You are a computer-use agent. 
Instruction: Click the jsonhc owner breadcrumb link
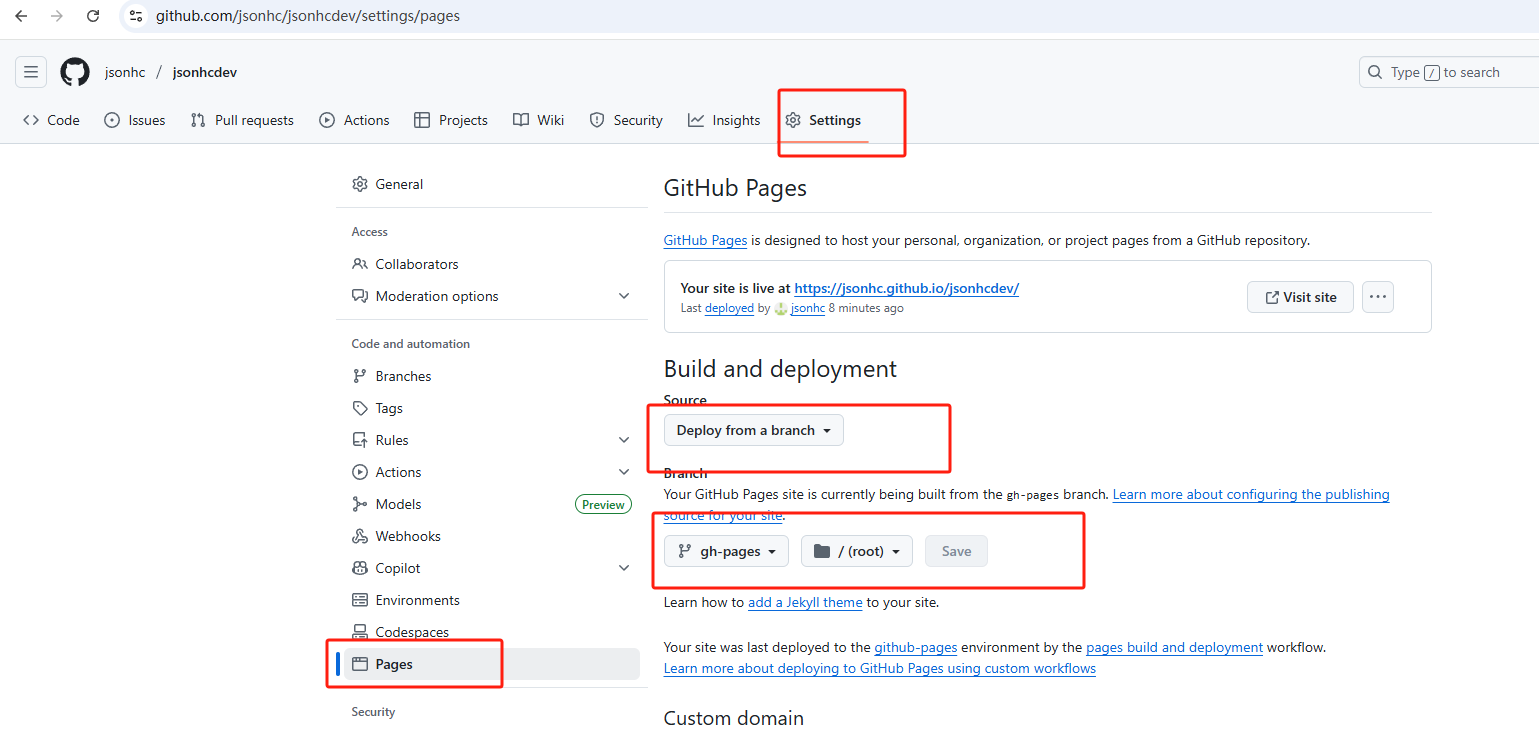point(125,72)
